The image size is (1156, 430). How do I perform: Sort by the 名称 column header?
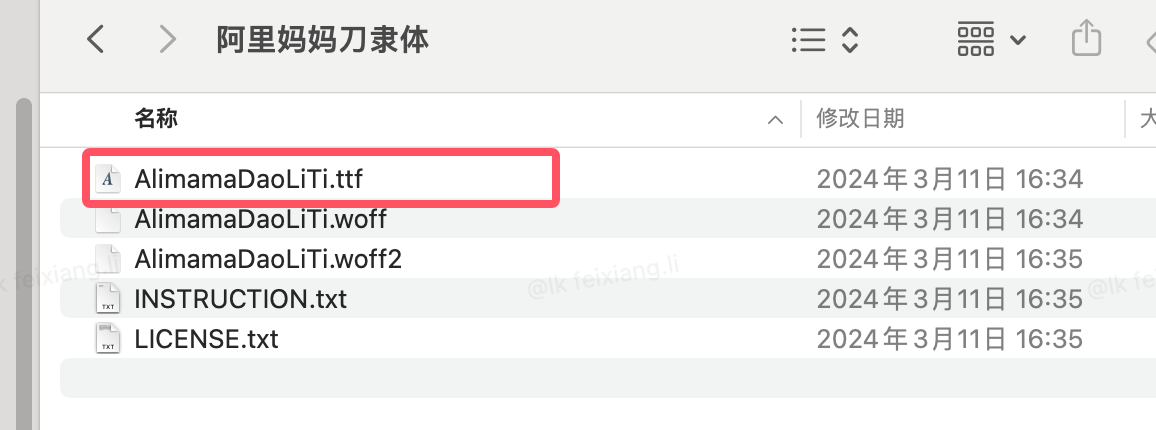point(156,117)
